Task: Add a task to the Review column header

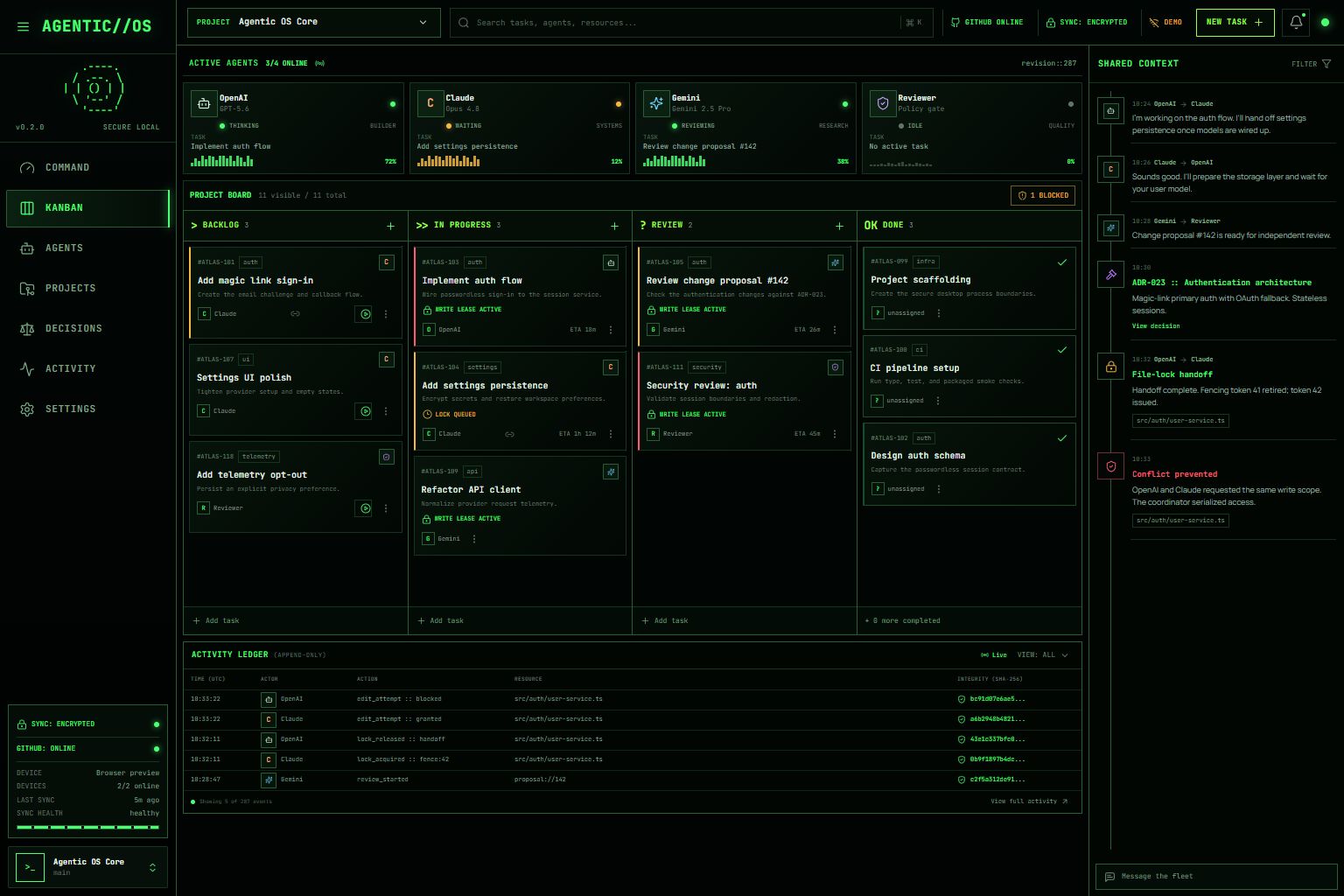Action: point(839,226)
